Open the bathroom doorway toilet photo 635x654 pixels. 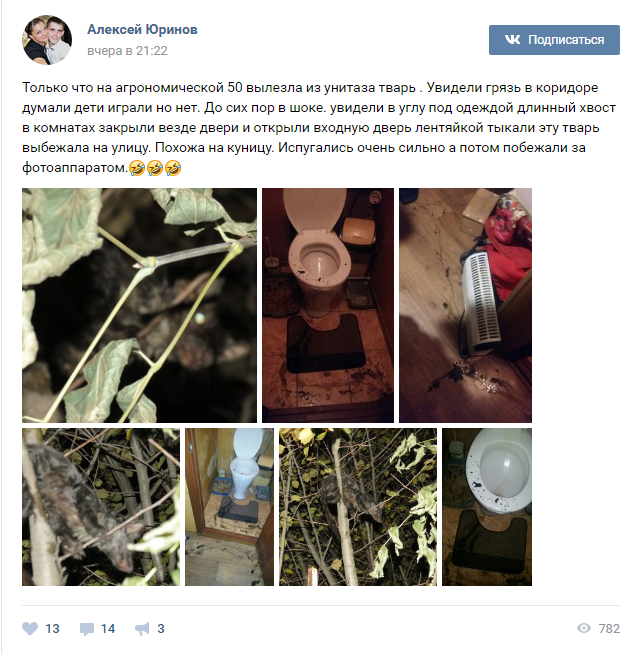coord(229,507)
